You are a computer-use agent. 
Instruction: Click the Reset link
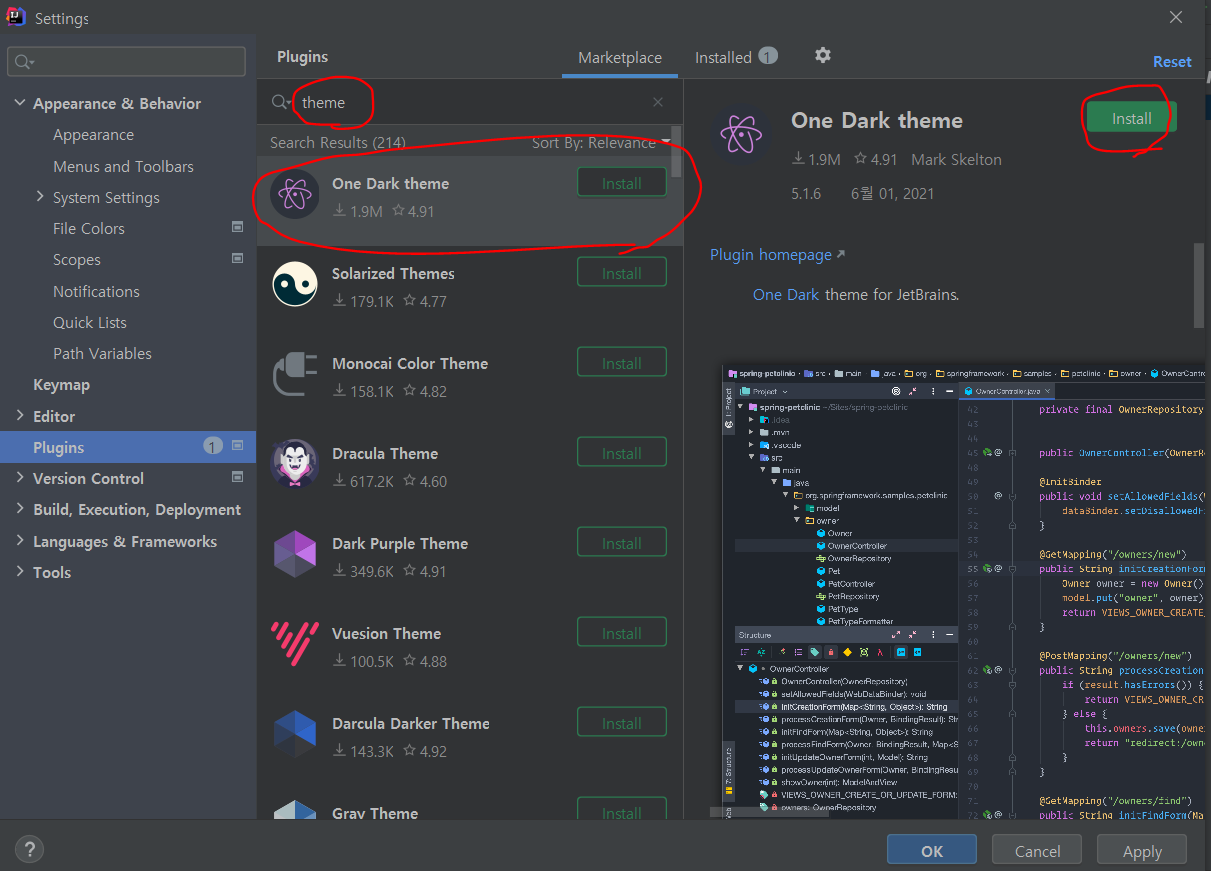[1172, 61]
